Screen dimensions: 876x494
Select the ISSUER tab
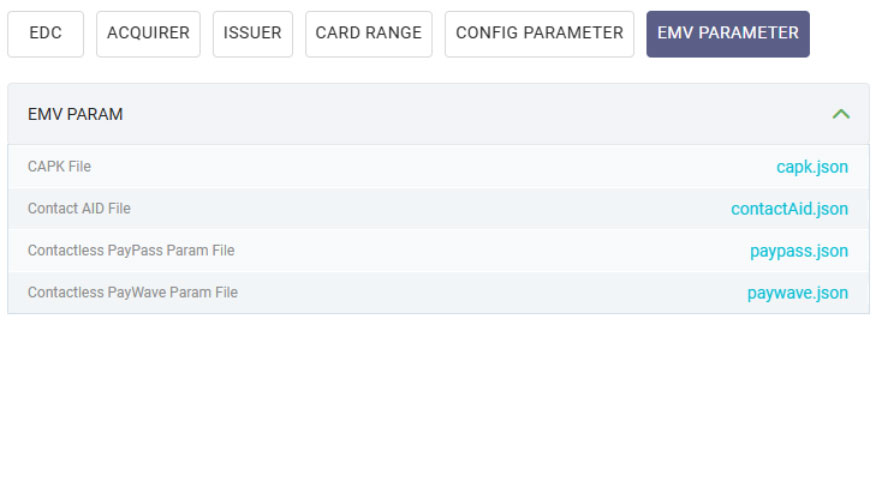252,34
